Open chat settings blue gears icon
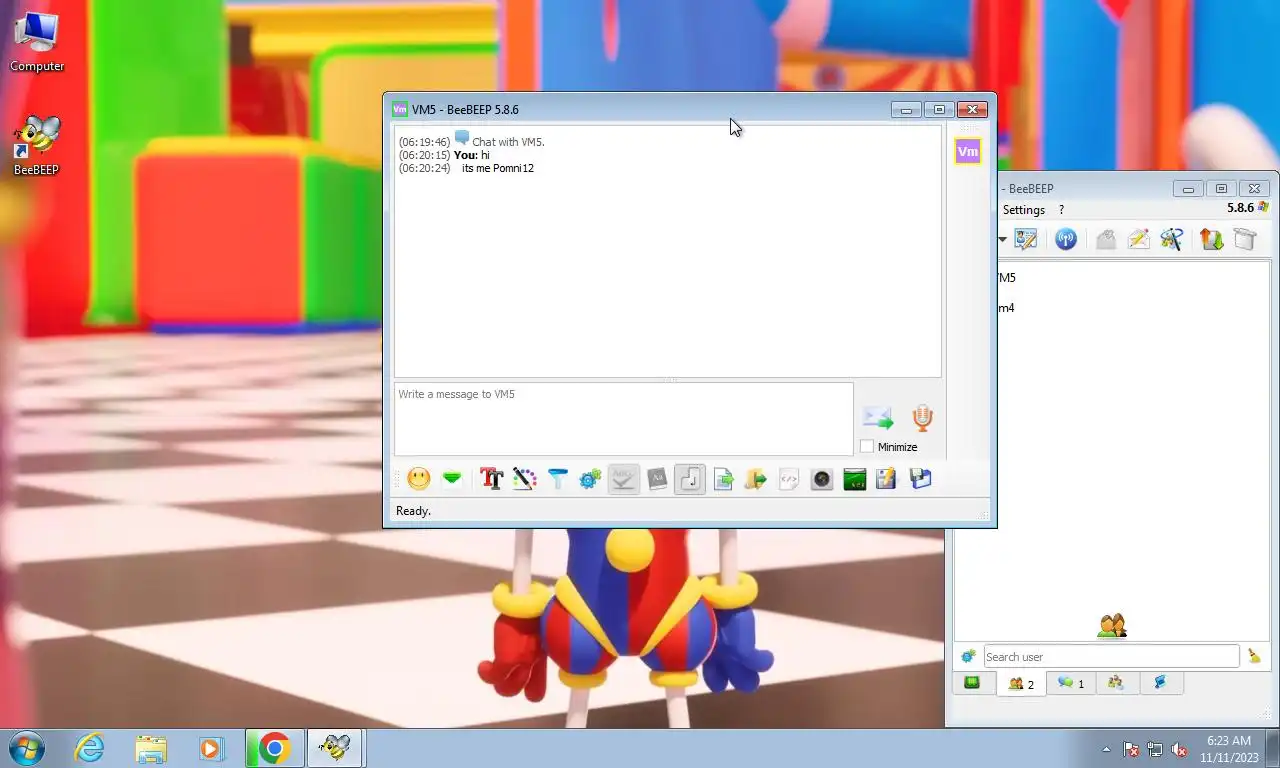1280x768 pixels. point(590,479)
